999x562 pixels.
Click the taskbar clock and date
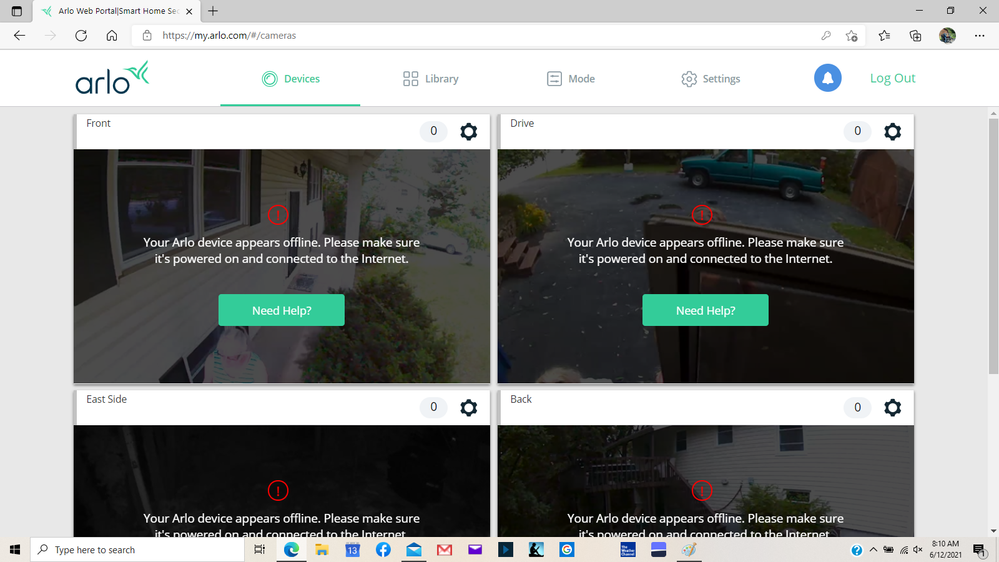click(945, 549)
